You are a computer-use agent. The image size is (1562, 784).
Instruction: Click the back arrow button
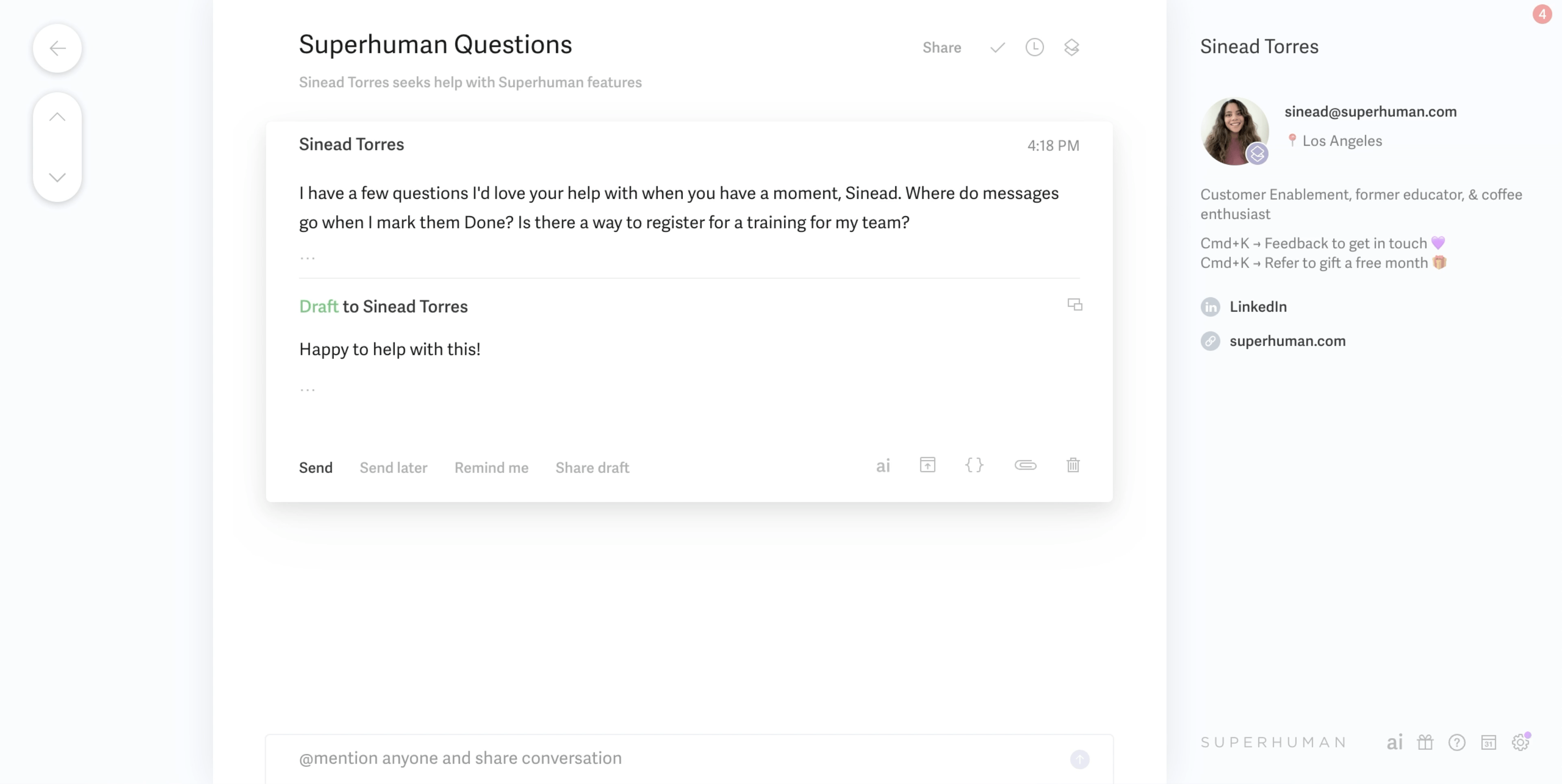(58, 48)
